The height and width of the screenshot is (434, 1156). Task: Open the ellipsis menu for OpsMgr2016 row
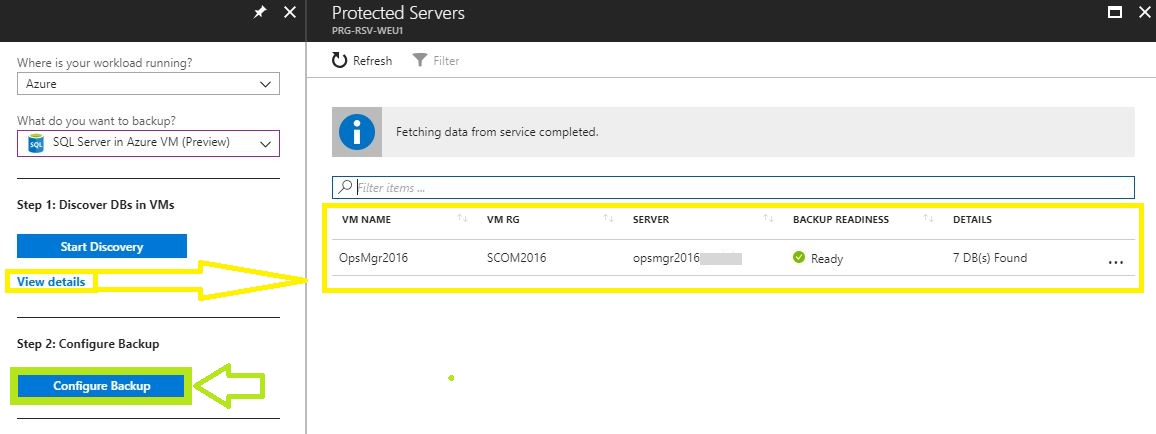(1115, 262)
